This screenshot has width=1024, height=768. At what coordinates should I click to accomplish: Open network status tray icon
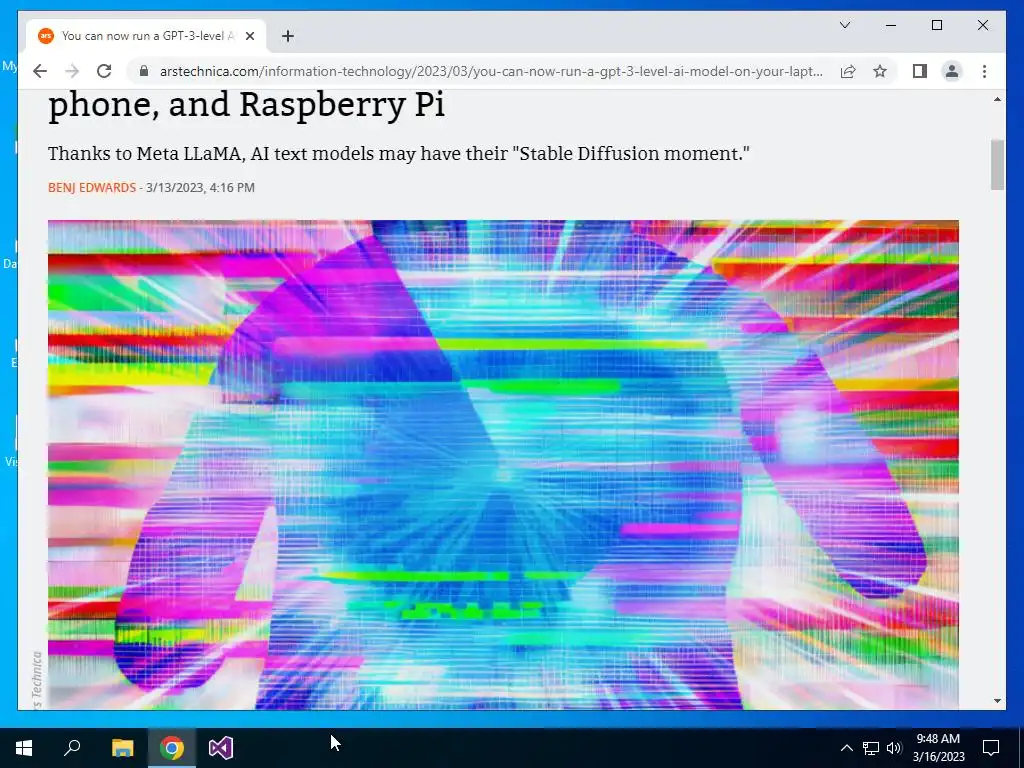point(871,748)
